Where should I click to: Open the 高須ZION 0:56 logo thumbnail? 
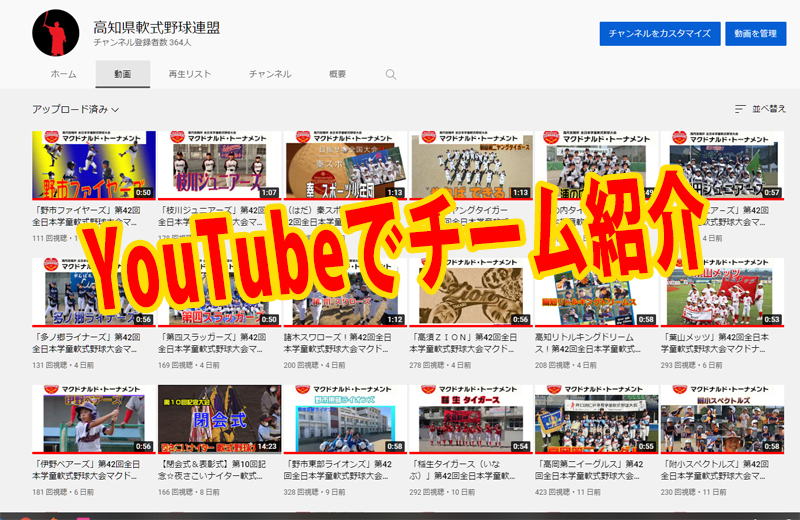471,292
